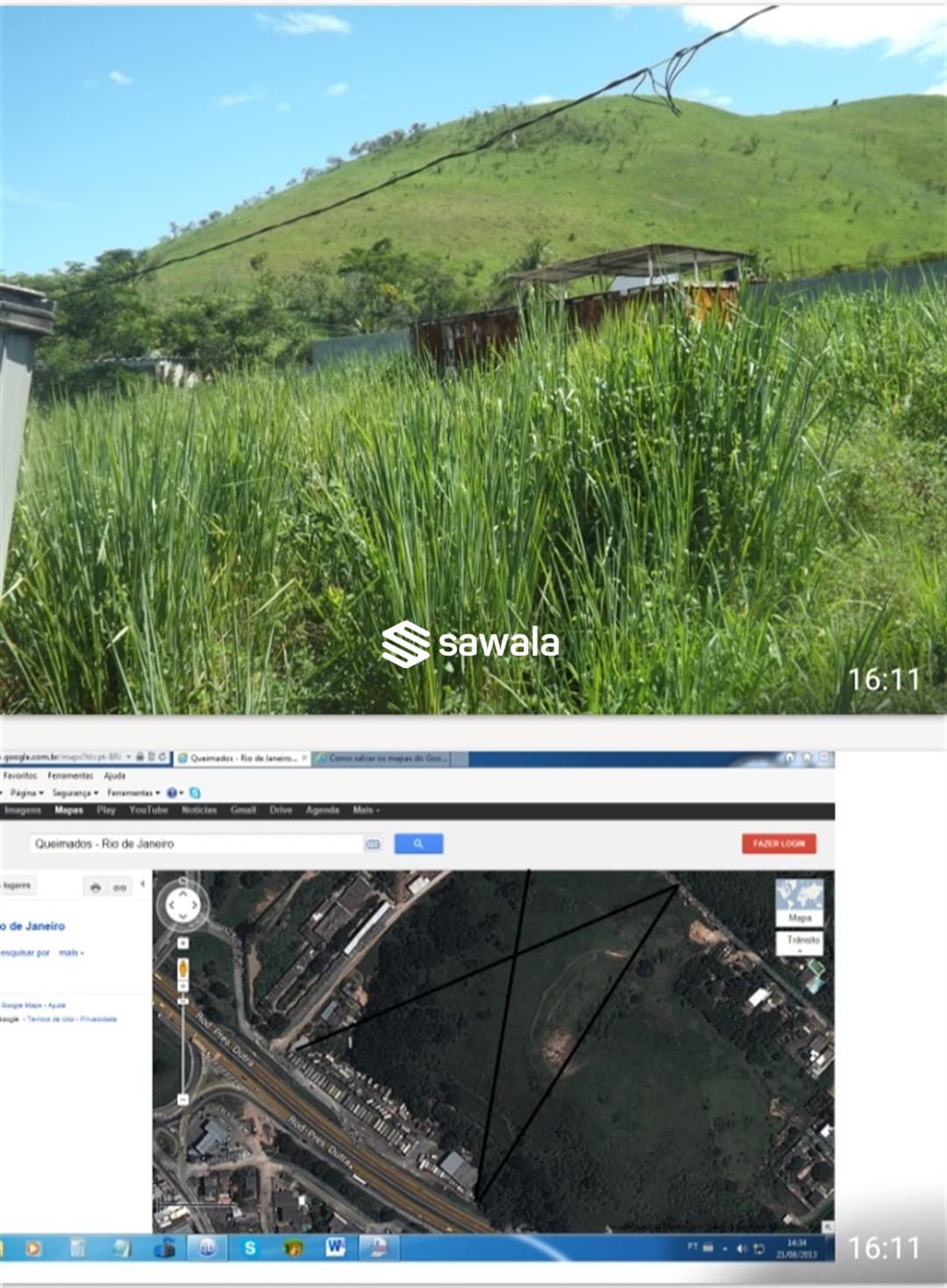Switch to Mapa view thumbnail
Viewport: 947px width, 1288px height.
tap(799, 902)
